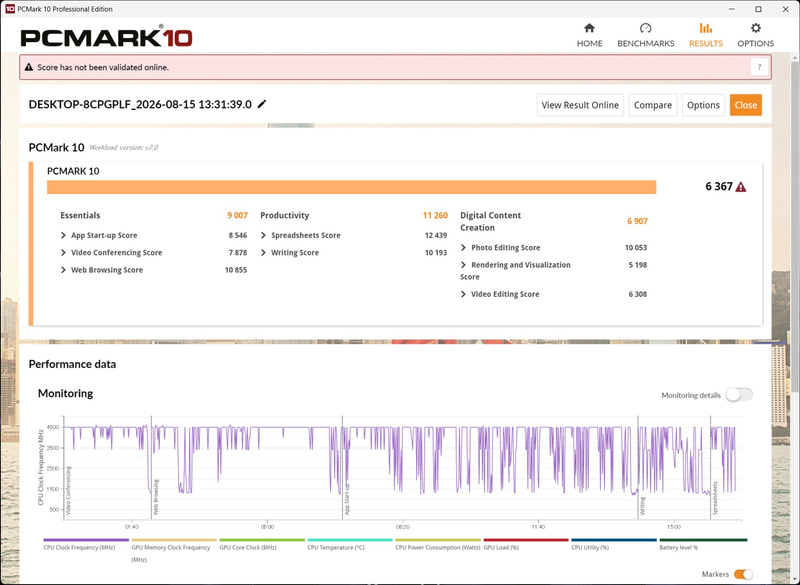Click the Writing marker on chart

(x=642, y=505)
